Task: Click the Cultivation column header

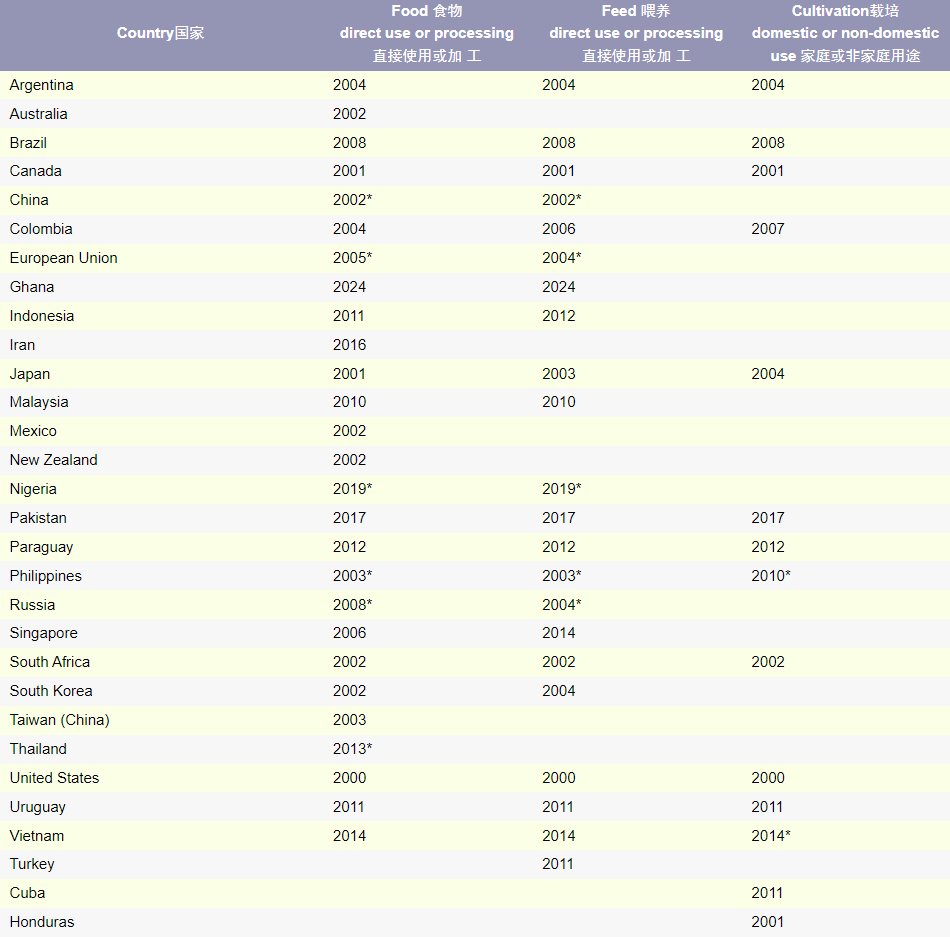Action: click(x=845, y=33)
